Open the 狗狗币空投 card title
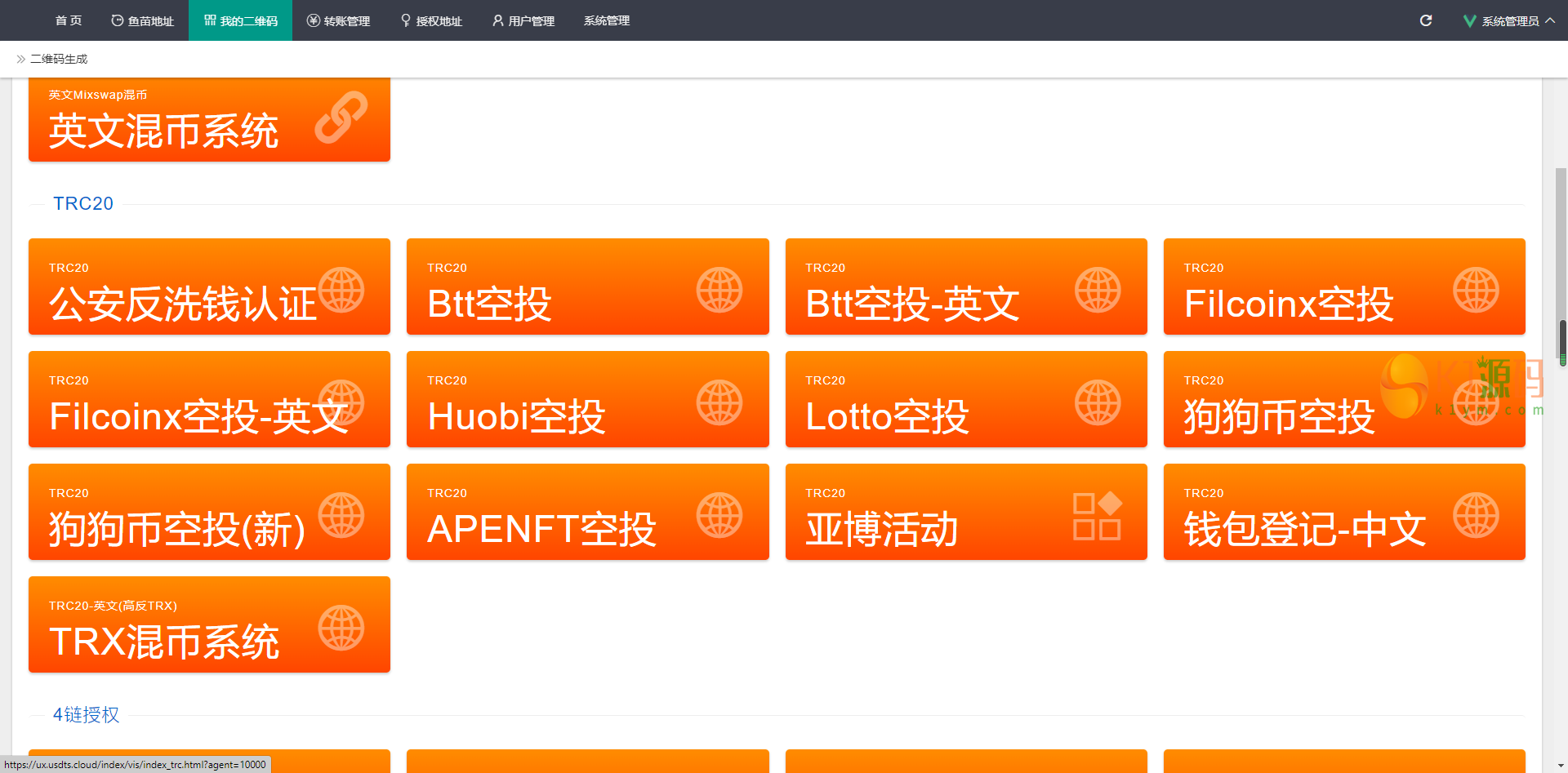 click(1280, 417)
